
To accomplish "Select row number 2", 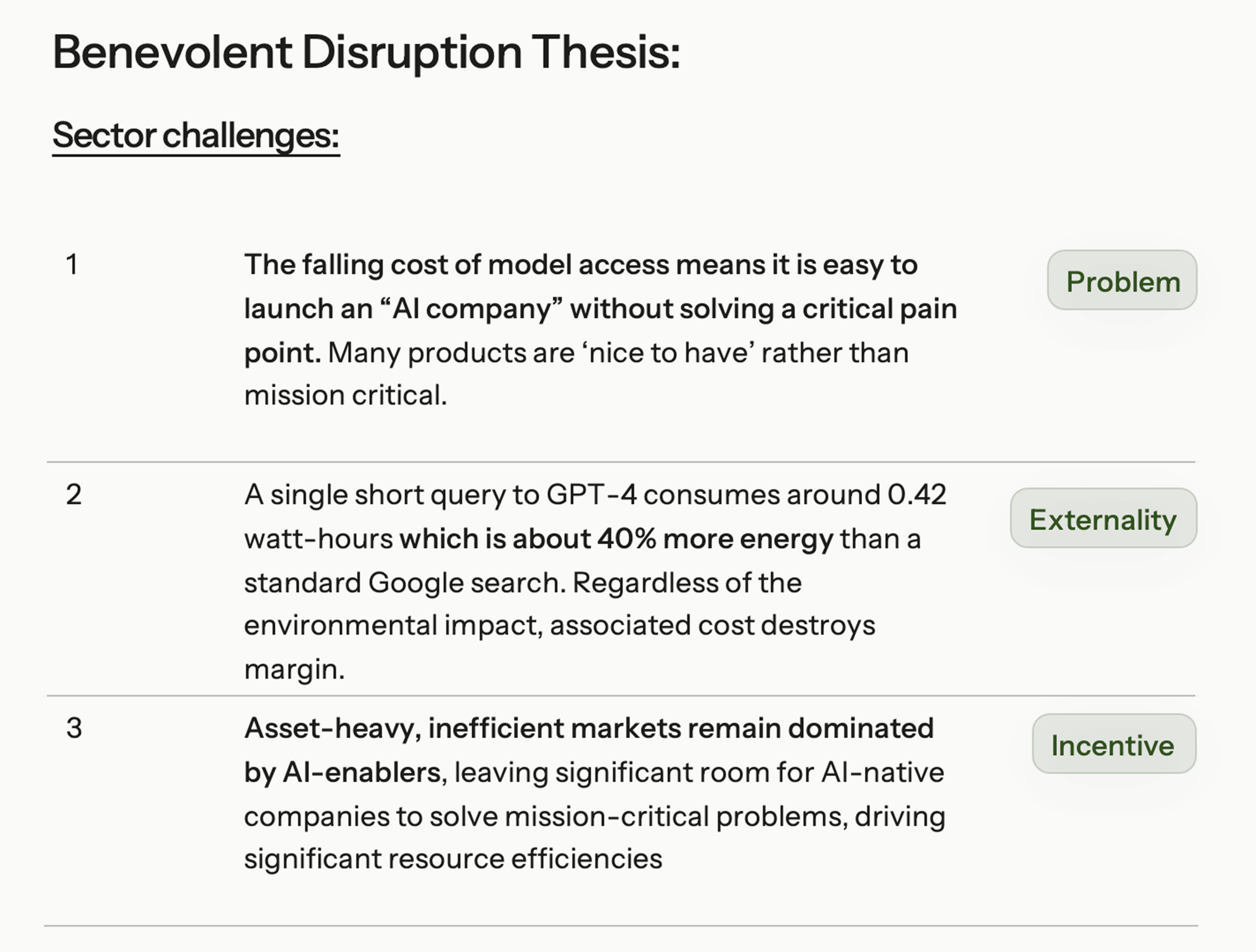I will (x=74, y=494).
